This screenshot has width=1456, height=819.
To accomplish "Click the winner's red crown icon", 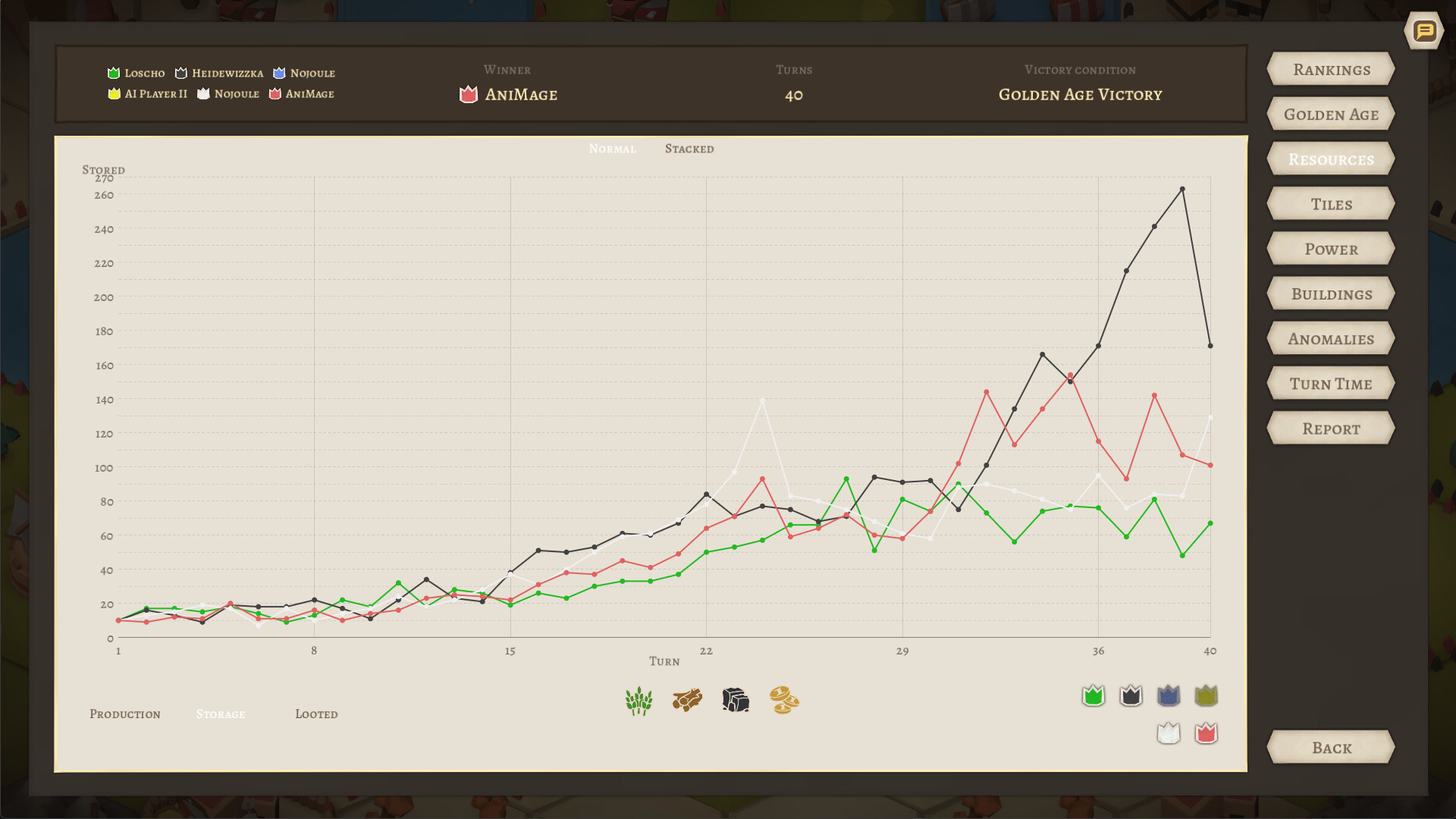I will pyautogui.click(x=469, y=94).
